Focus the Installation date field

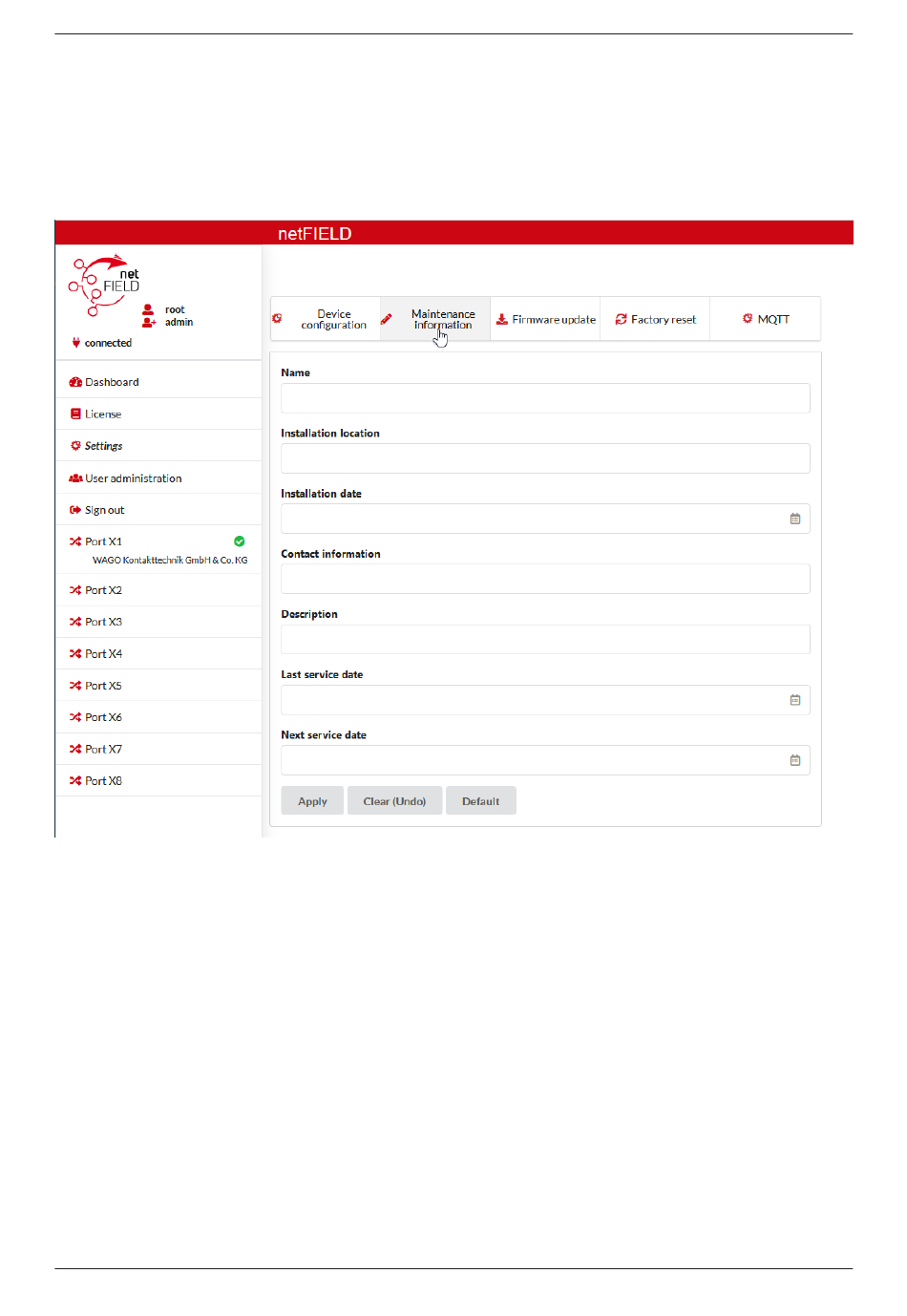tap(545, 519)
